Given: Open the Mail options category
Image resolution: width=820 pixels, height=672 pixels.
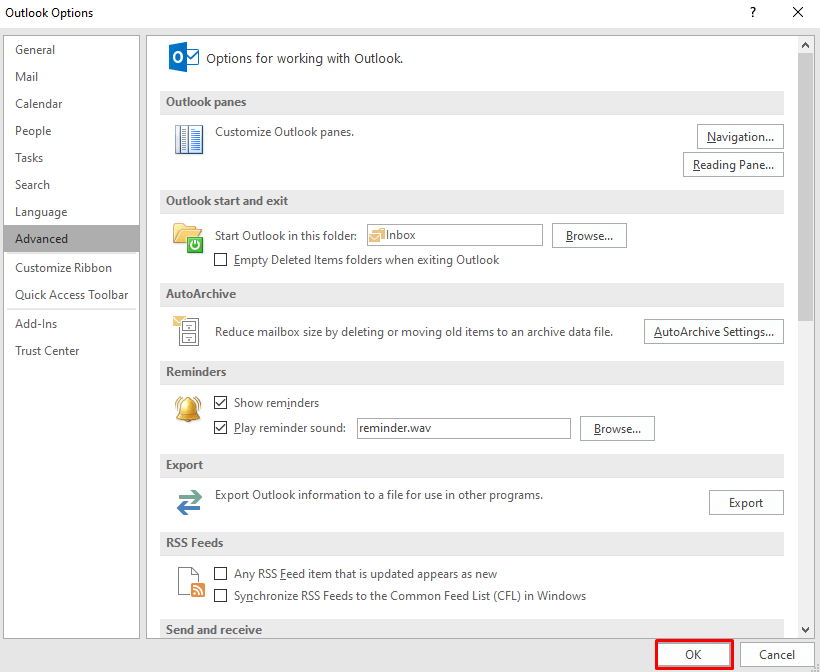Looking at the screenshot, I should (72, 77).
